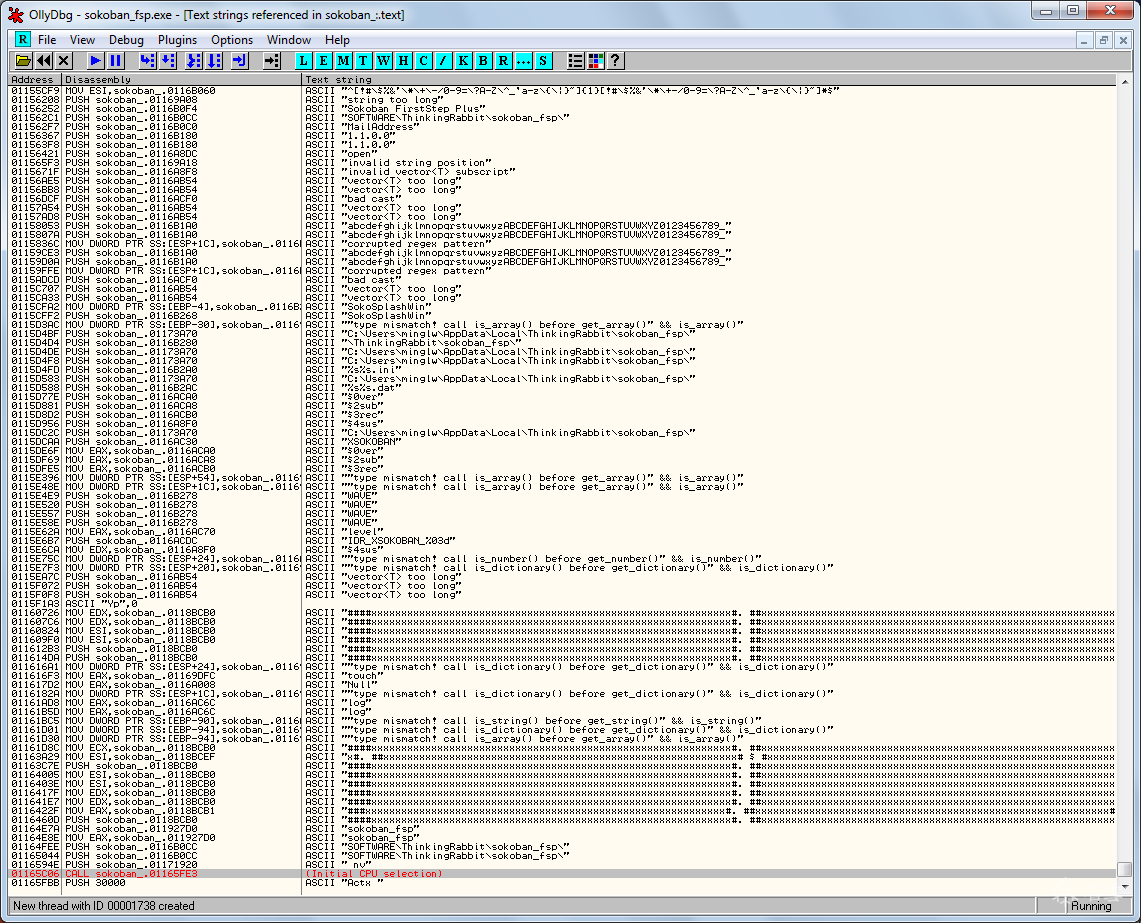Screen dimensions: 1141x923
Task: Show the Threads window (T button)
Action: (363, 61)
